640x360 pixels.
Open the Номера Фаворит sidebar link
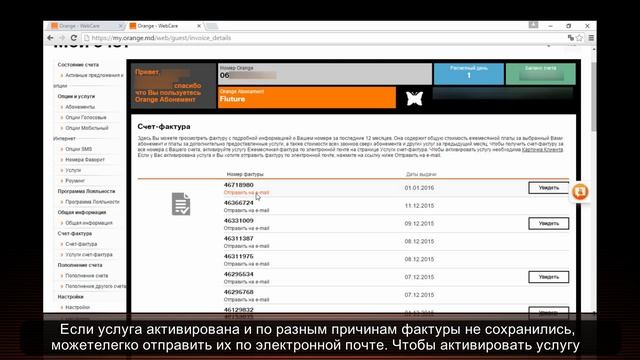point(84,160)
